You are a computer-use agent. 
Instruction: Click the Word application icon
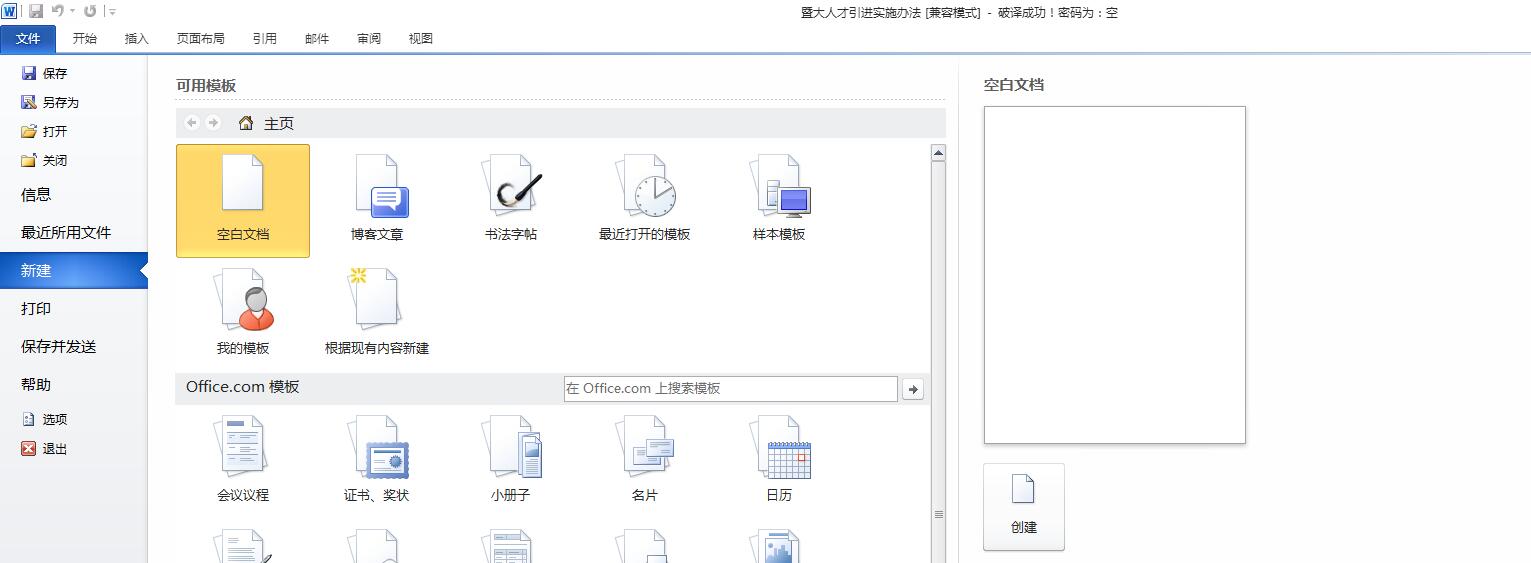pyautogui.click(x=10, y=11)
